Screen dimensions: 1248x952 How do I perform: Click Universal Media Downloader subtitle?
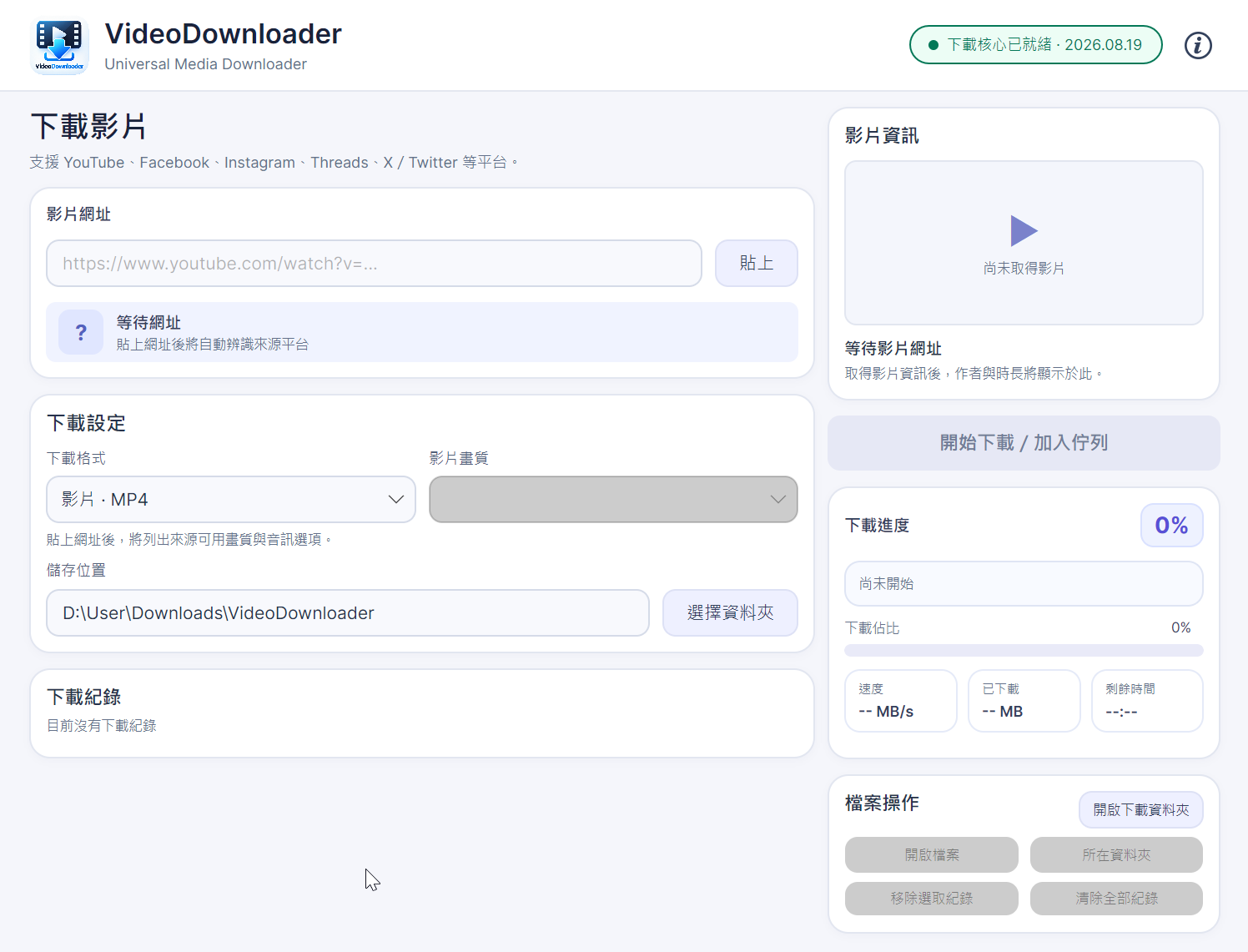tap(205, 64)
